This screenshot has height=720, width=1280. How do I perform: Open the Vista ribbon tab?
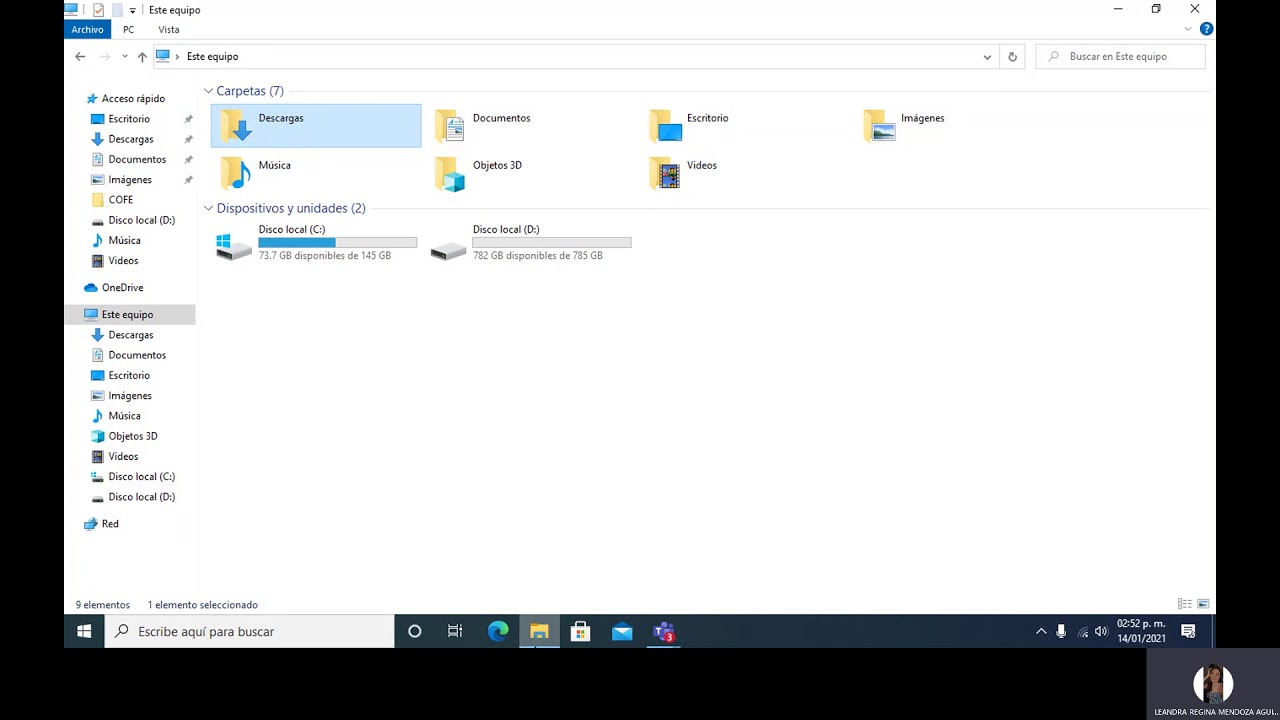coord(168,29)
